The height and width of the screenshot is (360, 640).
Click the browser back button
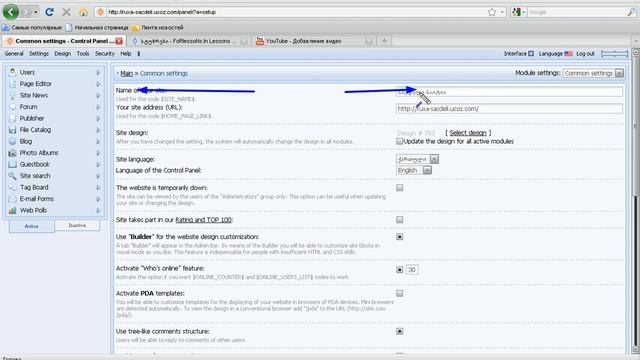coord(11,12)
